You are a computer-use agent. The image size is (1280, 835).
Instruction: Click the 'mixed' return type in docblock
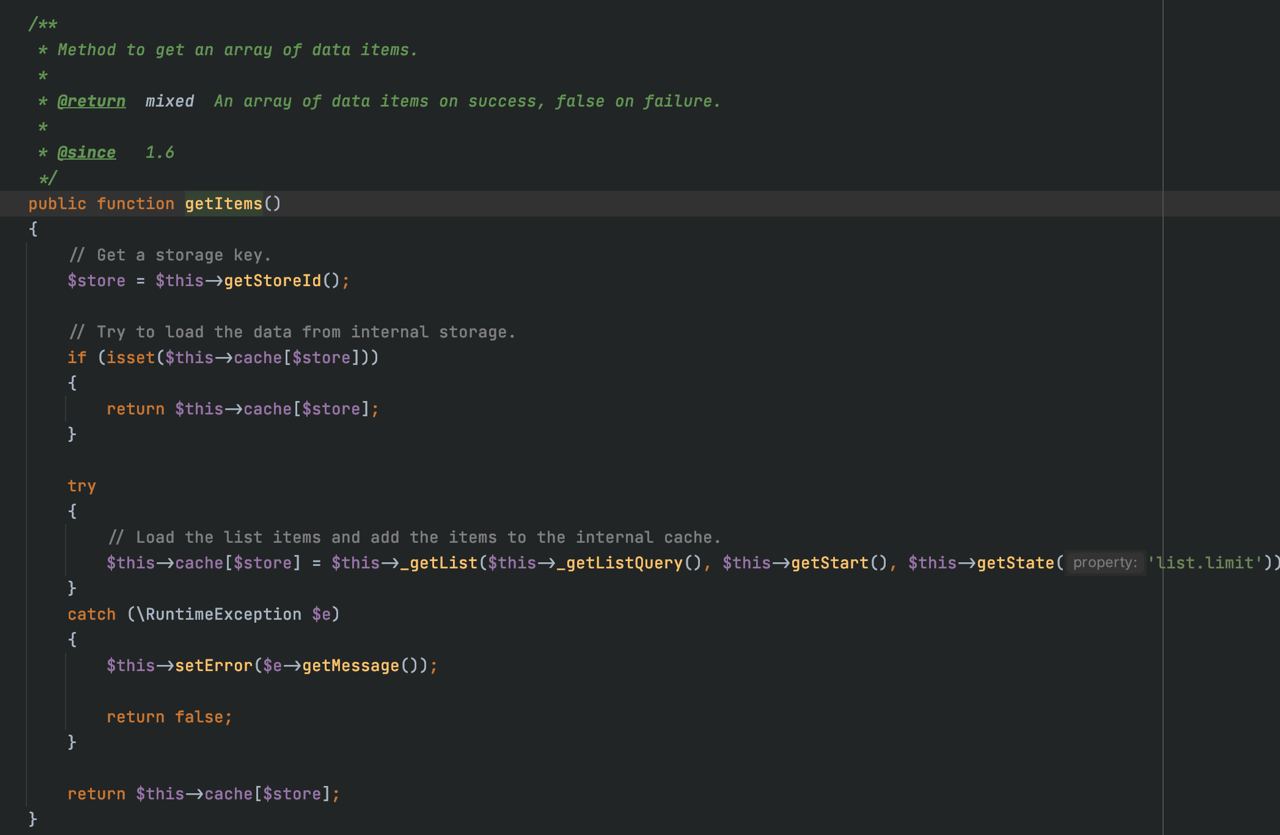click(x=169, y=101)
